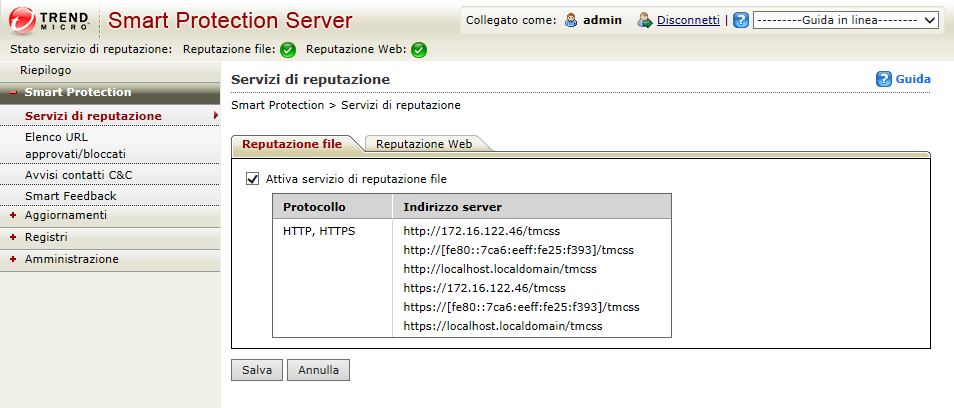Expand the Amministrazione menu section

(13, 259)
